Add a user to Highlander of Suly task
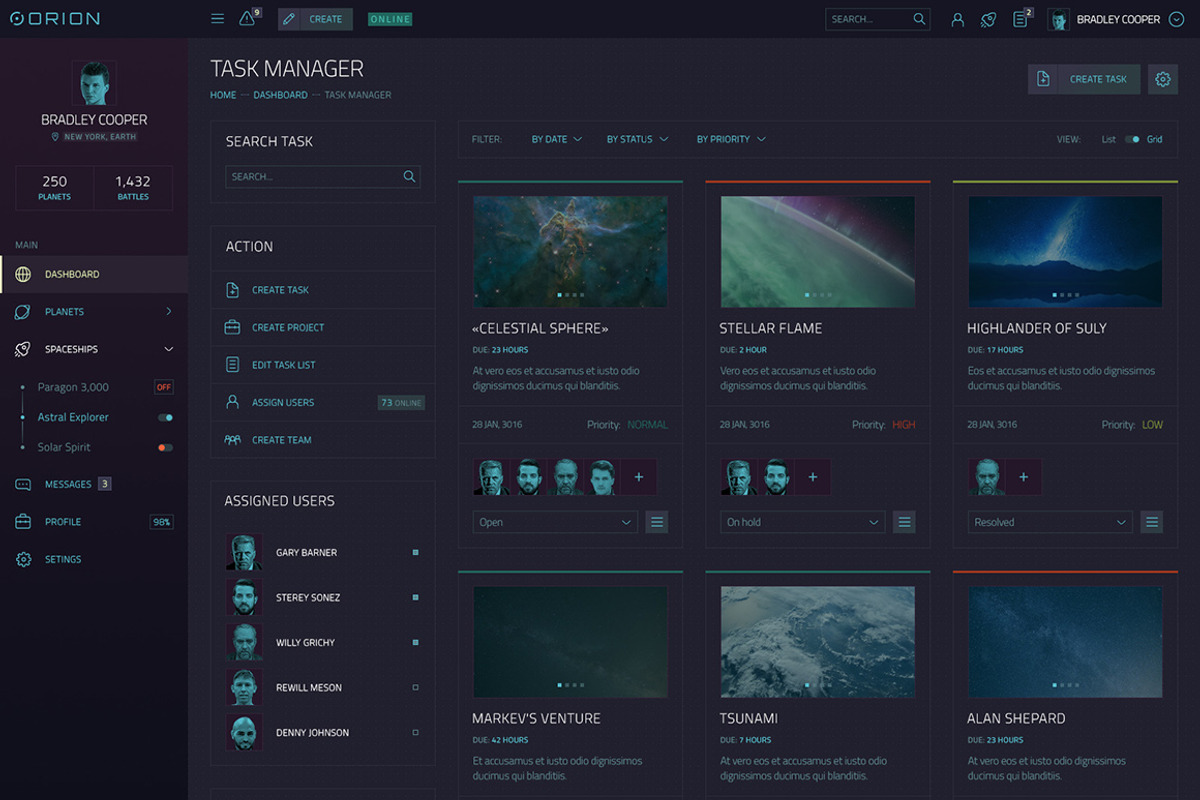 pyautogui.click(x=1023, y=477)
